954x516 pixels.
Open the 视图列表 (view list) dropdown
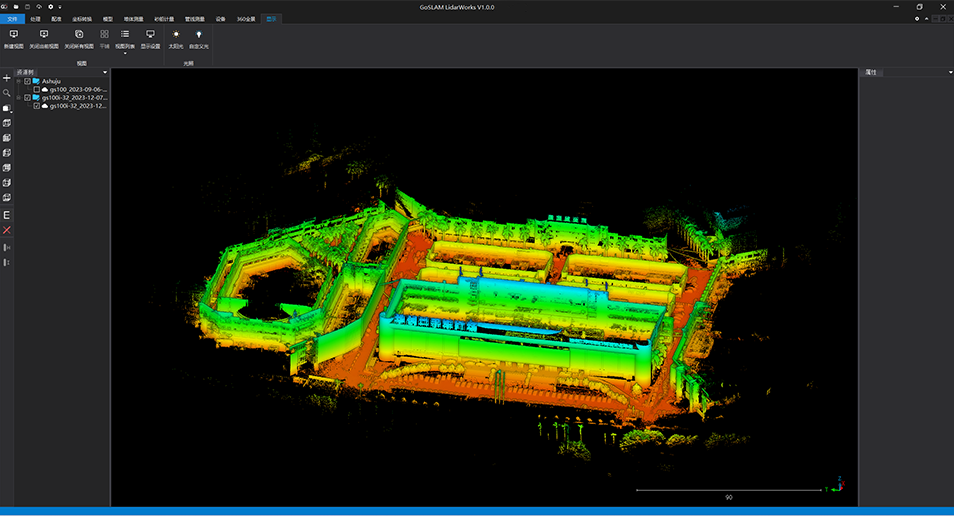(125, 53)
